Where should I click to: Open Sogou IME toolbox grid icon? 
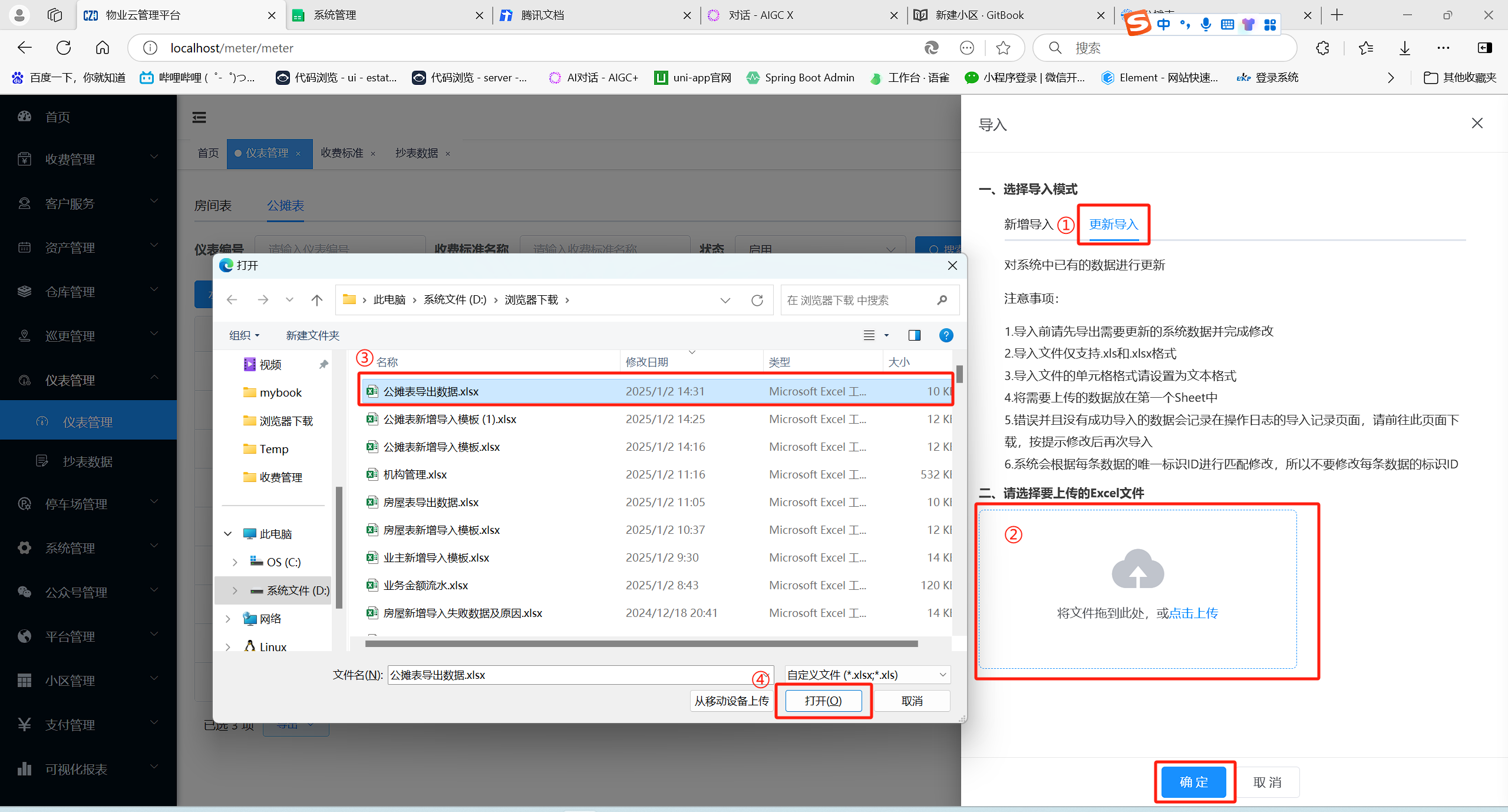click(1270, 24)
